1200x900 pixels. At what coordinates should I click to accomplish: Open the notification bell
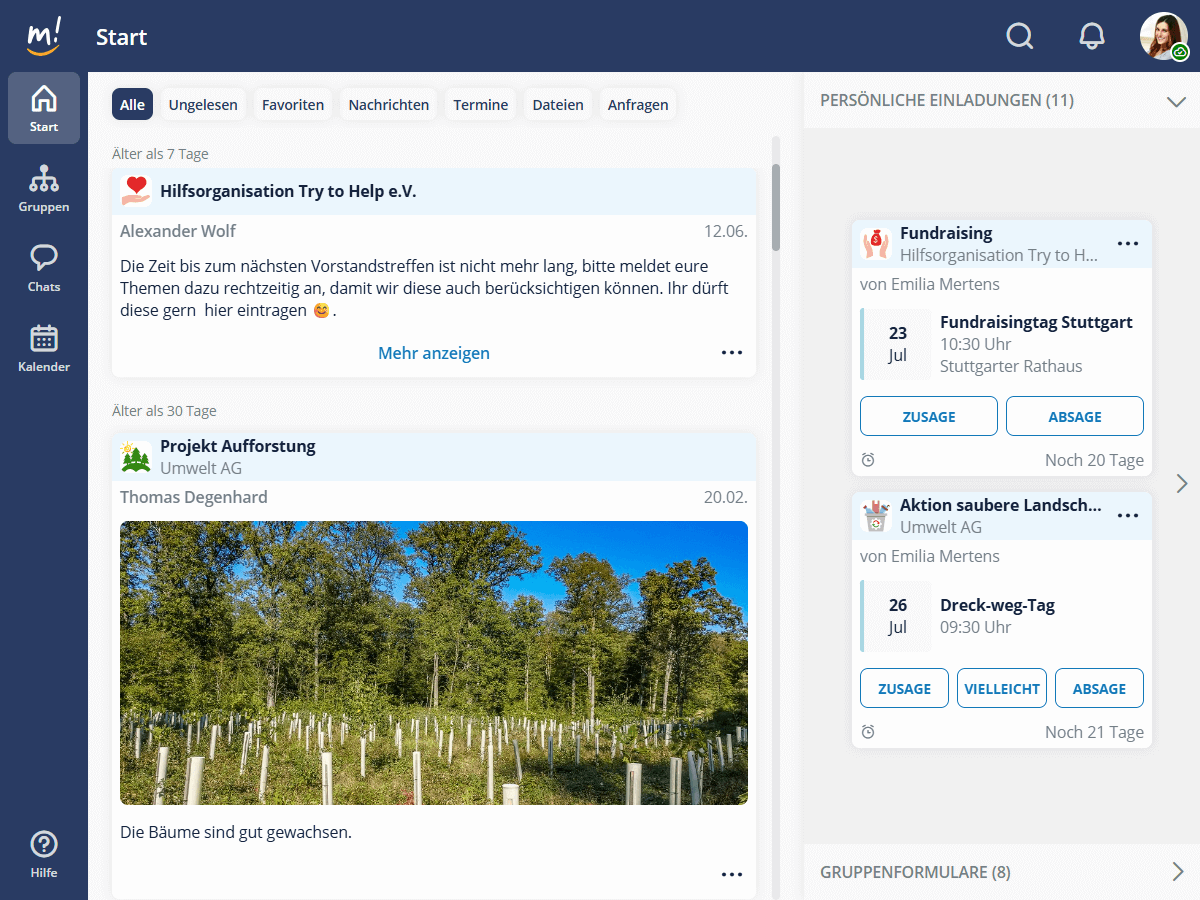(x=1092, y=36)
